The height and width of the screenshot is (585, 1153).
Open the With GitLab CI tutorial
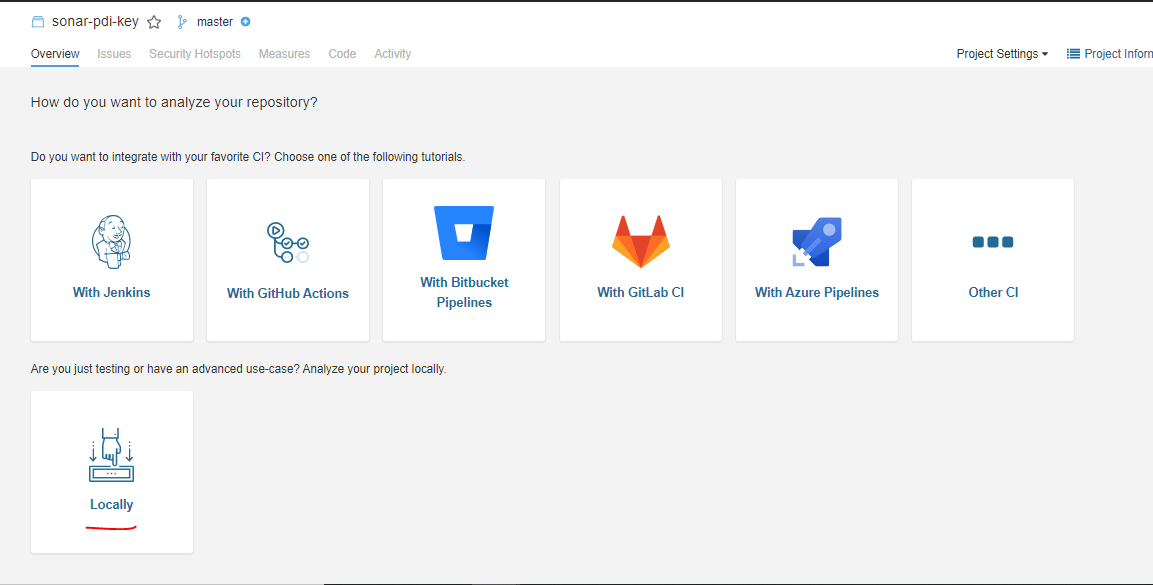pos(639,291)
